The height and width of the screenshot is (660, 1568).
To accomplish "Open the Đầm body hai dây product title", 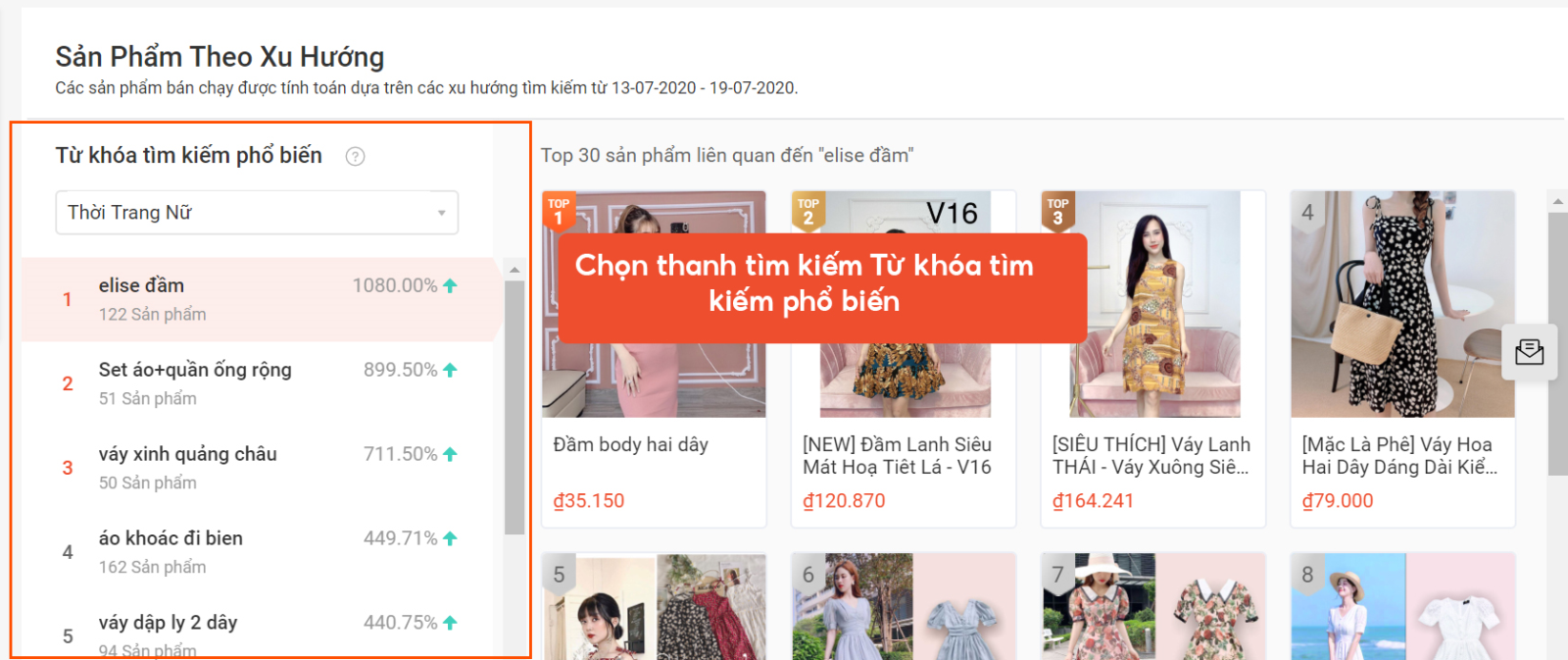I will coord(630,444).
